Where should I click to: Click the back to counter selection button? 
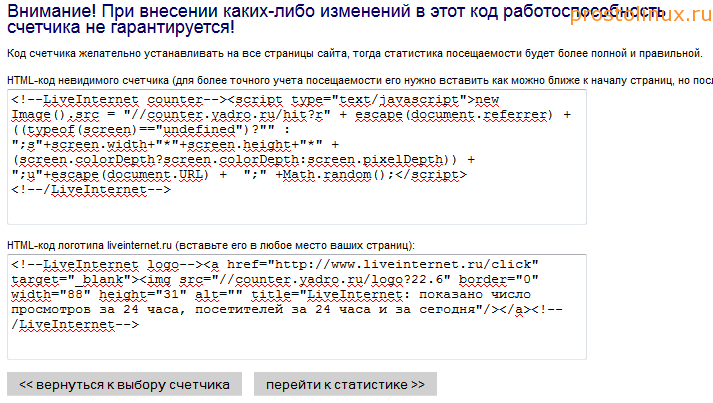coord(124,384)
